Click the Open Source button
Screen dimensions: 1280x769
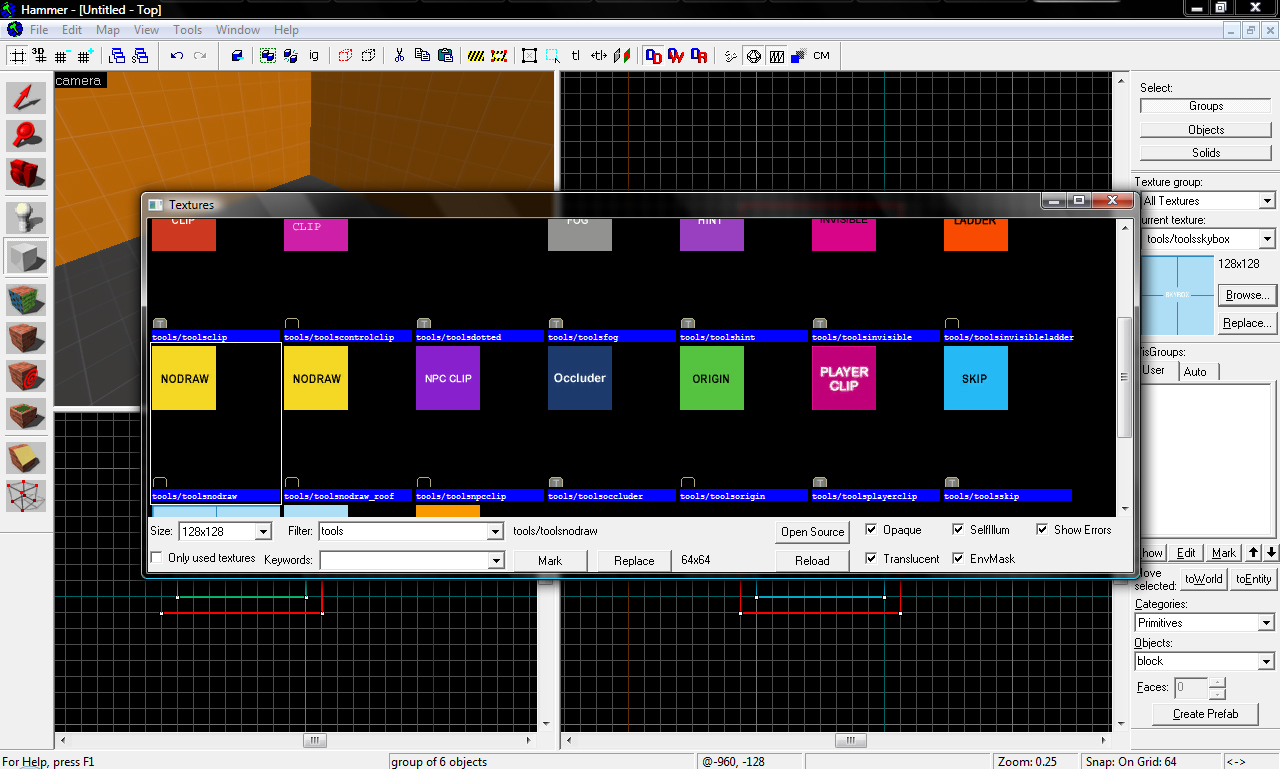[x=812, y=532]
